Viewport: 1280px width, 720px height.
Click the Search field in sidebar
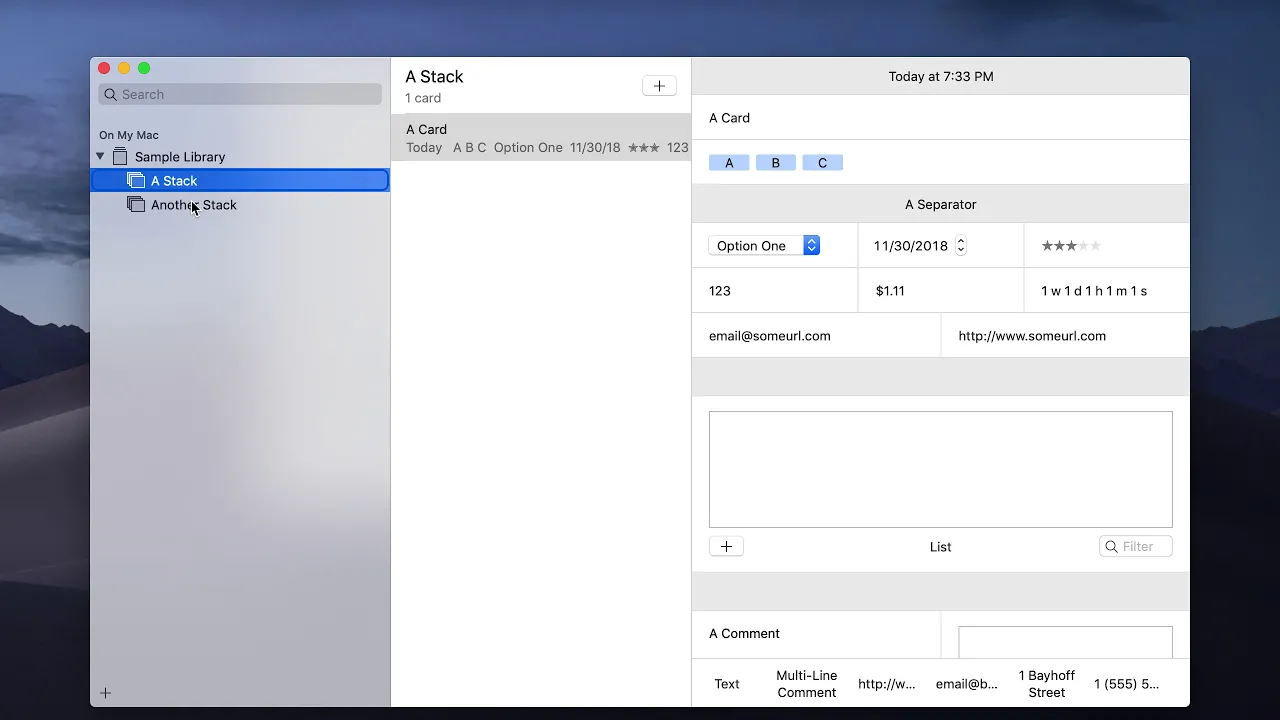[x=240, y=95]
